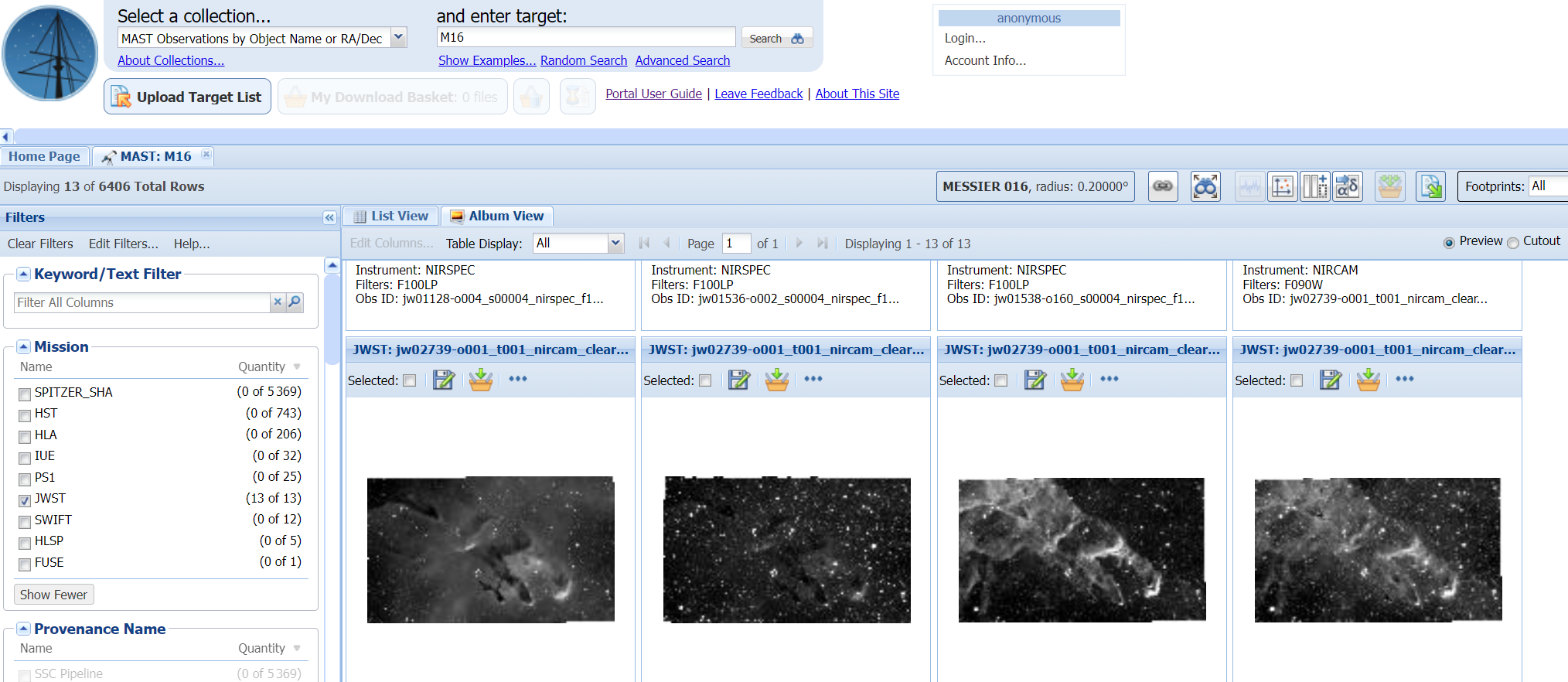Collapse the top header panel arrow
The image size is (1568, 682).
click(x=5, y=137)
